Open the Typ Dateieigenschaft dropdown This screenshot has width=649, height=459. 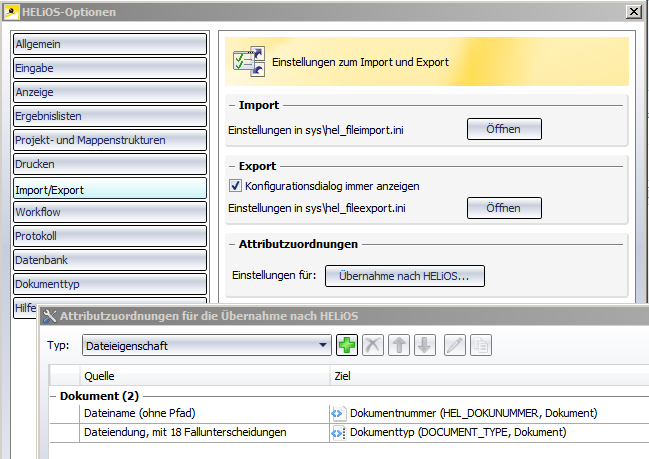click(x=207, y=345)
